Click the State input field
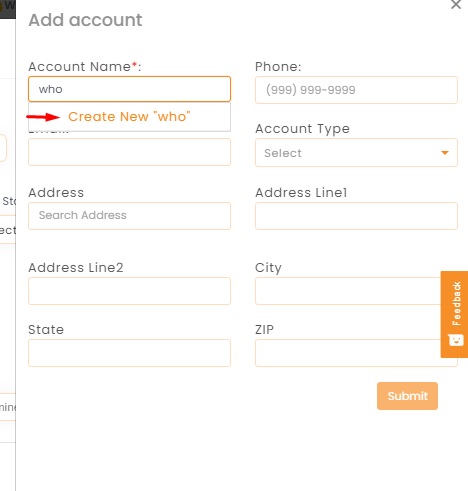Viewport: 468px width, 491px height. click(129, 353)
